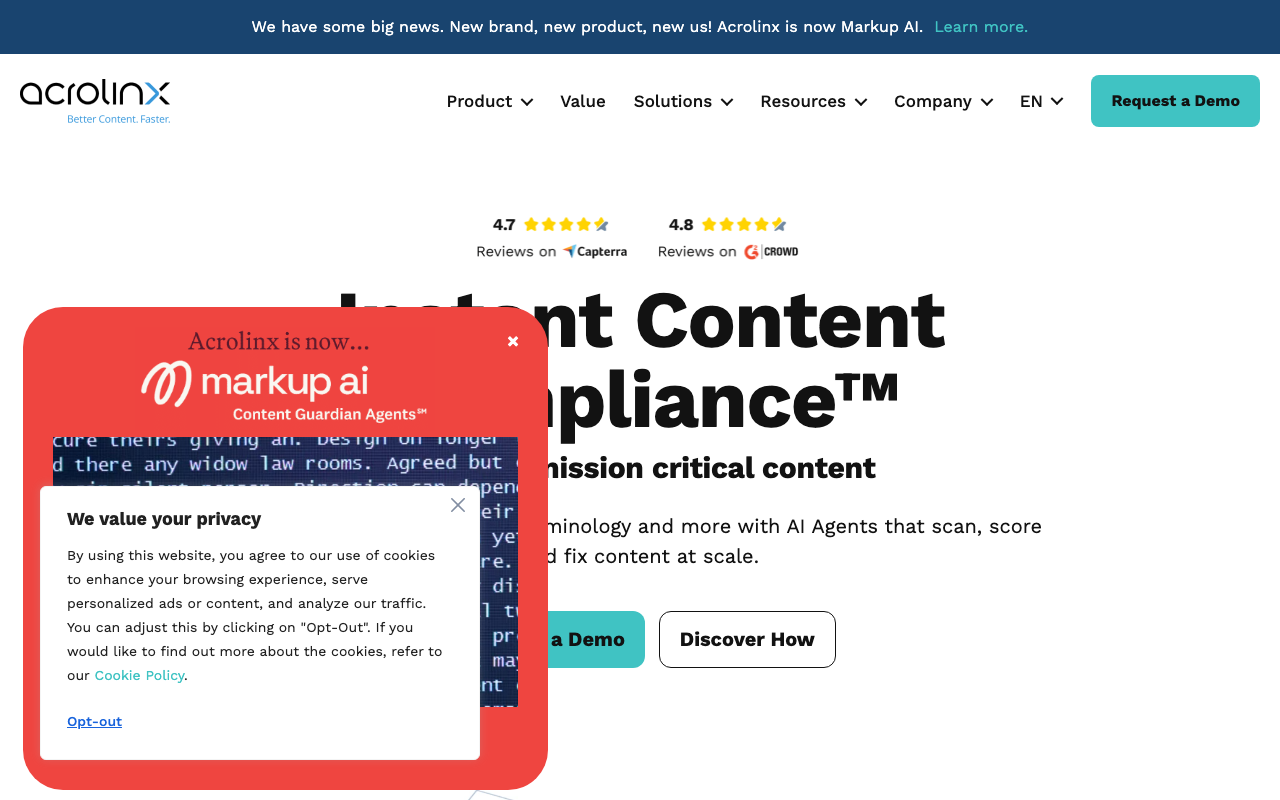Click 'Content Guardian Agents' tagline

pyautogui.click(x=330, y=414)
